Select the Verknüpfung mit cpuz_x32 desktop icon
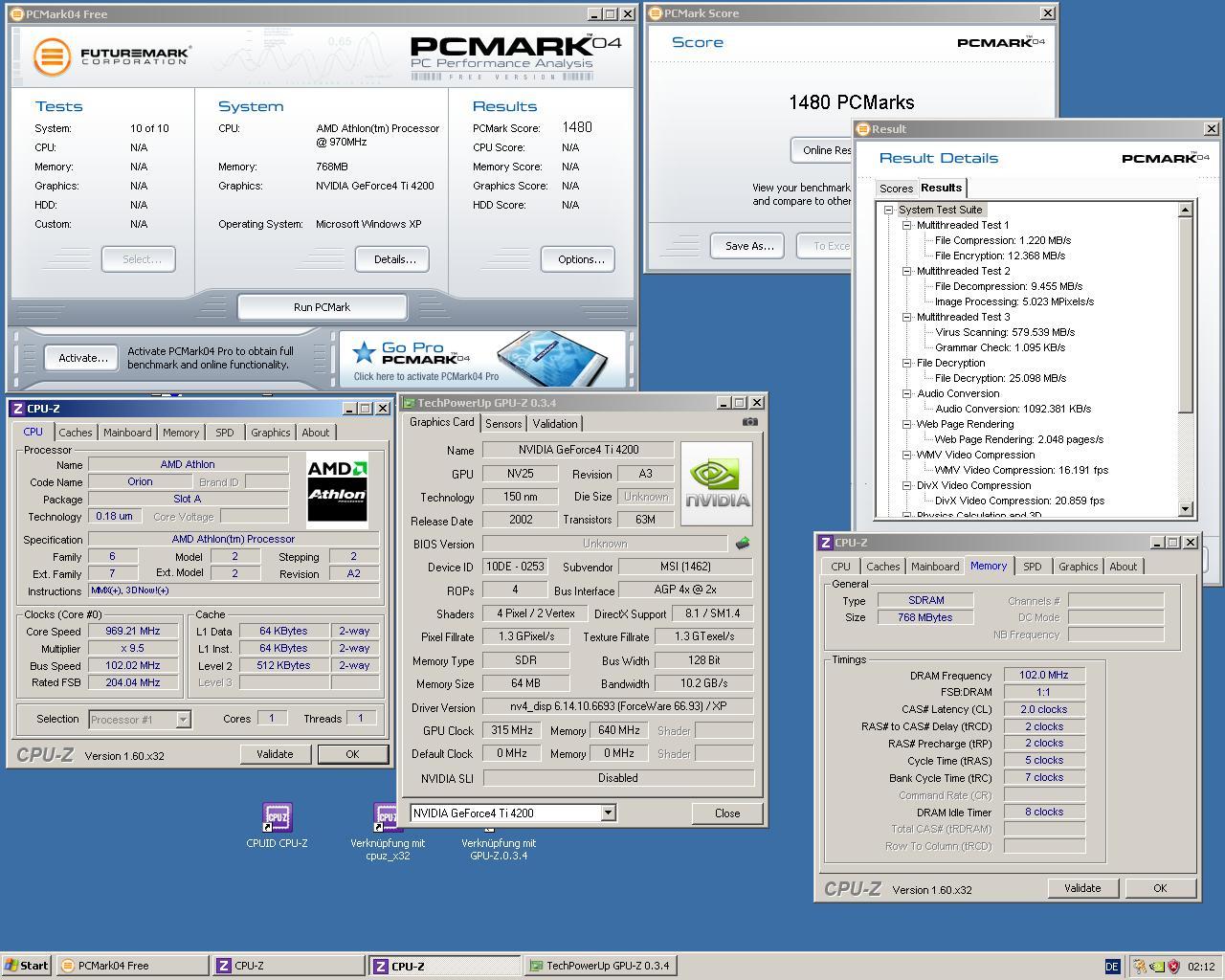1225x980 pixels. (388, 832)
